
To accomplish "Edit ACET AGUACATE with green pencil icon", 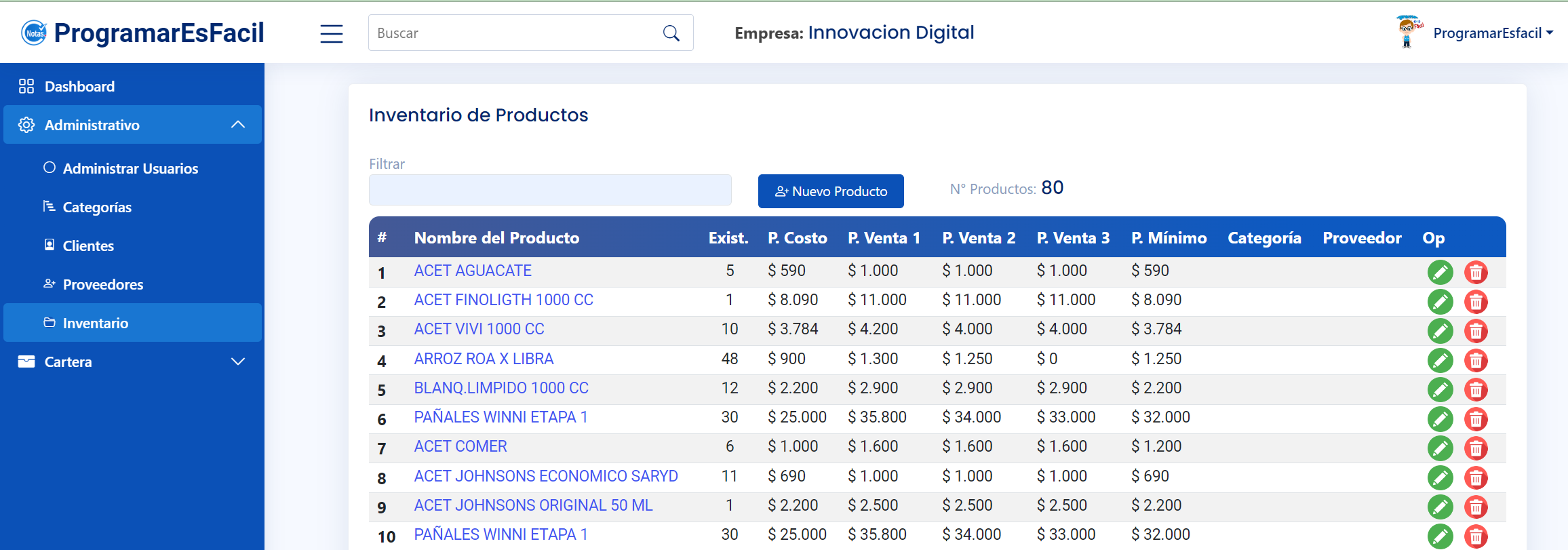I will coord(1440,272).
